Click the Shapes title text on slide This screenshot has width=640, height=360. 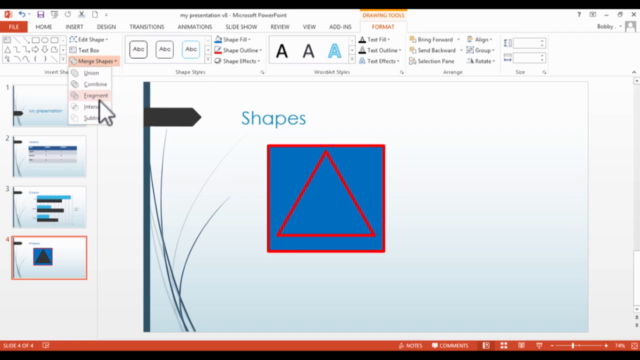[273, 118]
